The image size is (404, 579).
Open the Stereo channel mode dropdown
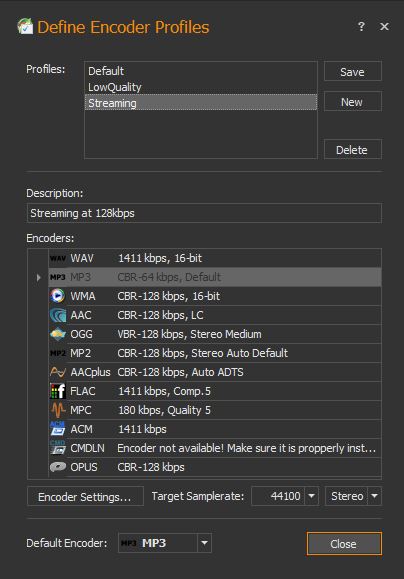pyautogui.click(x=374, y=496)
